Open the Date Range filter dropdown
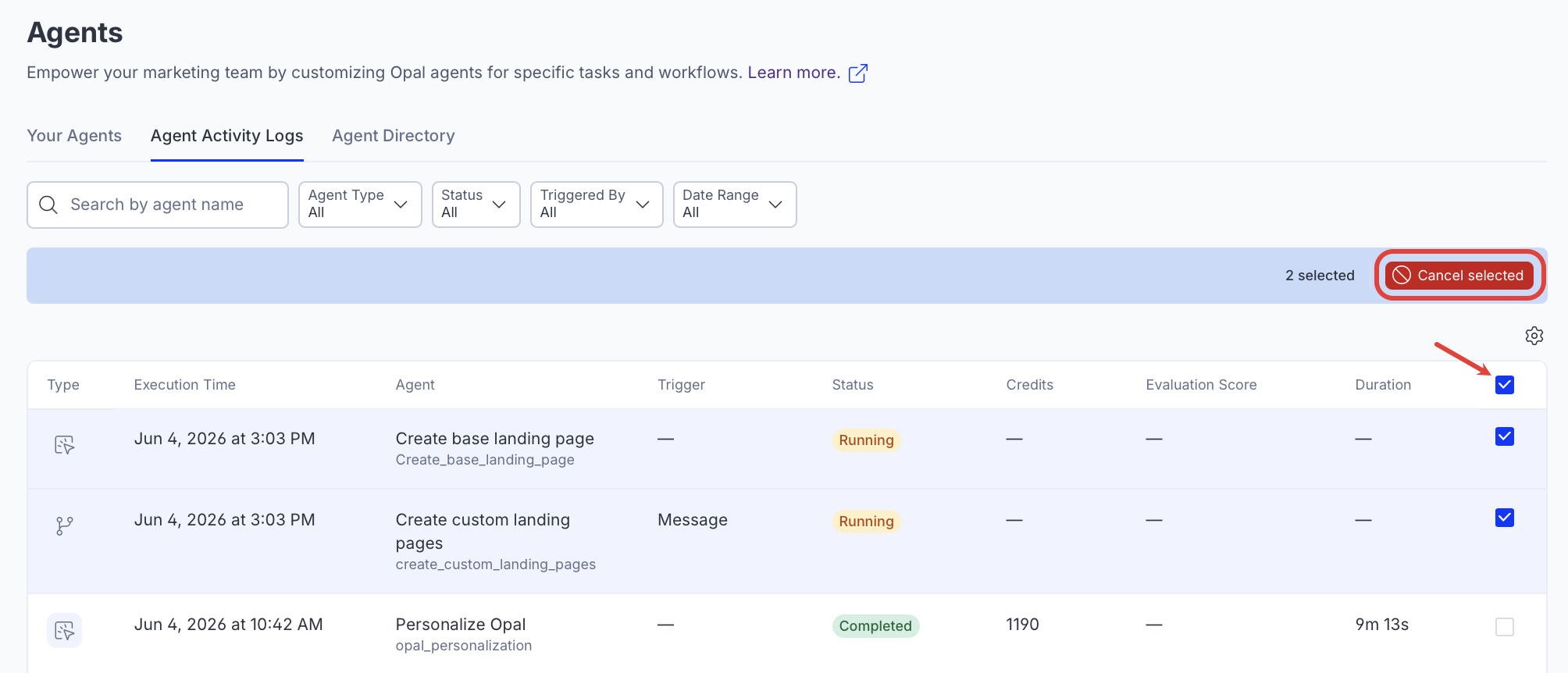The height and width of the screenshot is (673, 1568). pos(735,205)
